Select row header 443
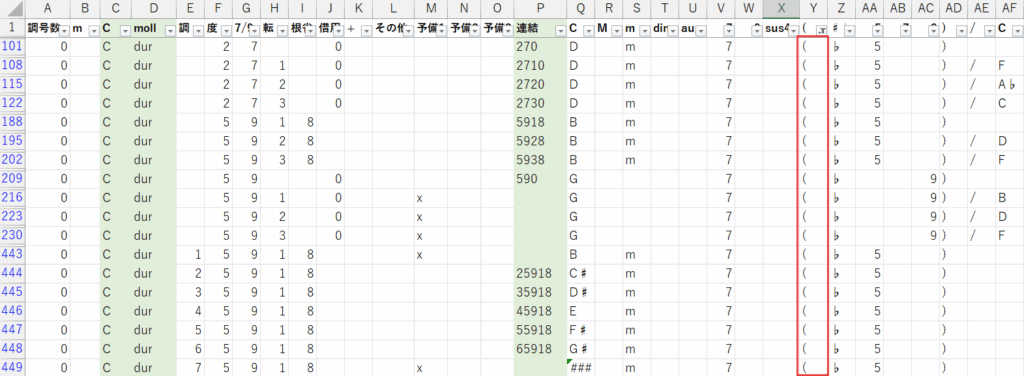 [13, 255]
